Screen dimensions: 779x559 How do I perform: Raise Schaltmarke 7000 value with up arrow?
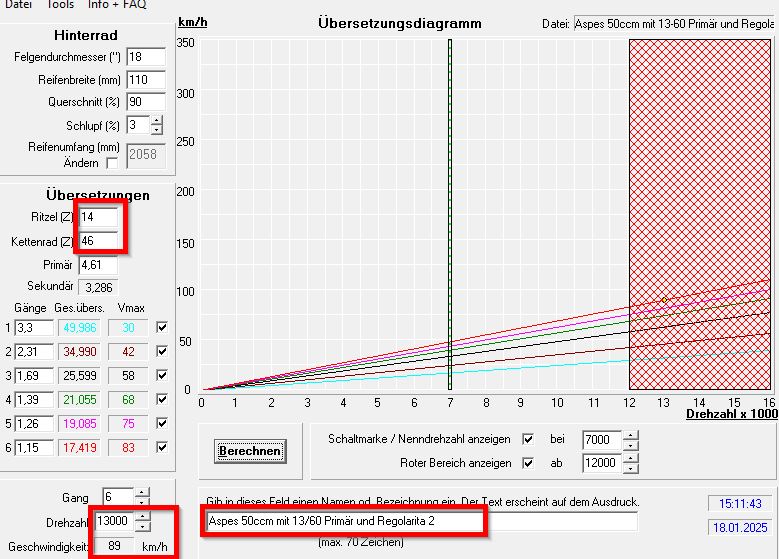tap(630, 434)
